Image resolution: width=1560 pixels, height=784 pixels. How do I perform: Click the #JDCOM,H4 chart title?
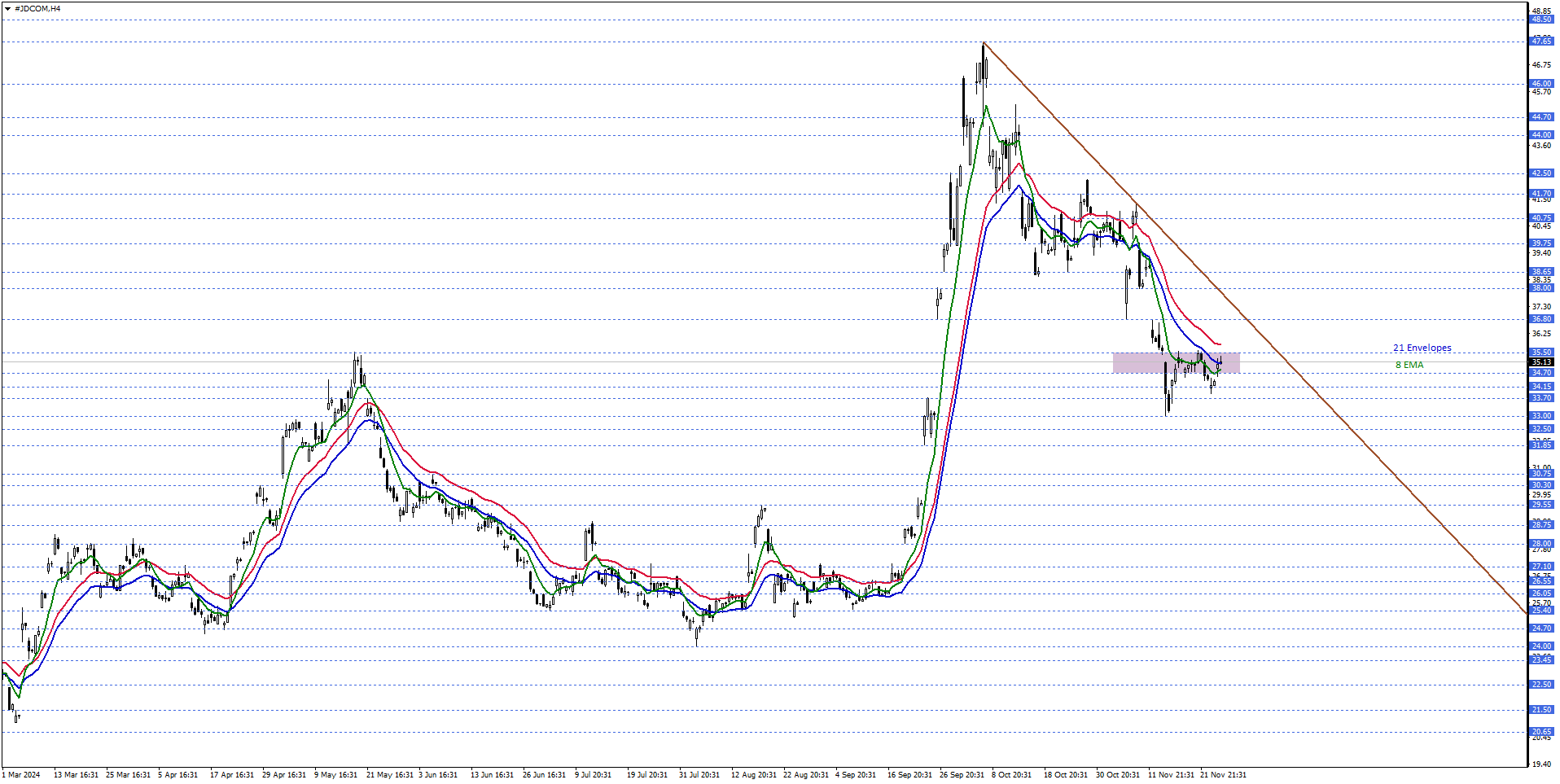coord(37,9)
